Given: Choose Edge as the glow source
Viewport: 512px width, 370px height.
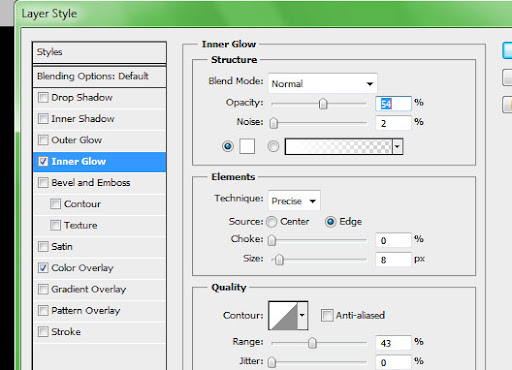Looking at the screenshot, I should 330,222.
